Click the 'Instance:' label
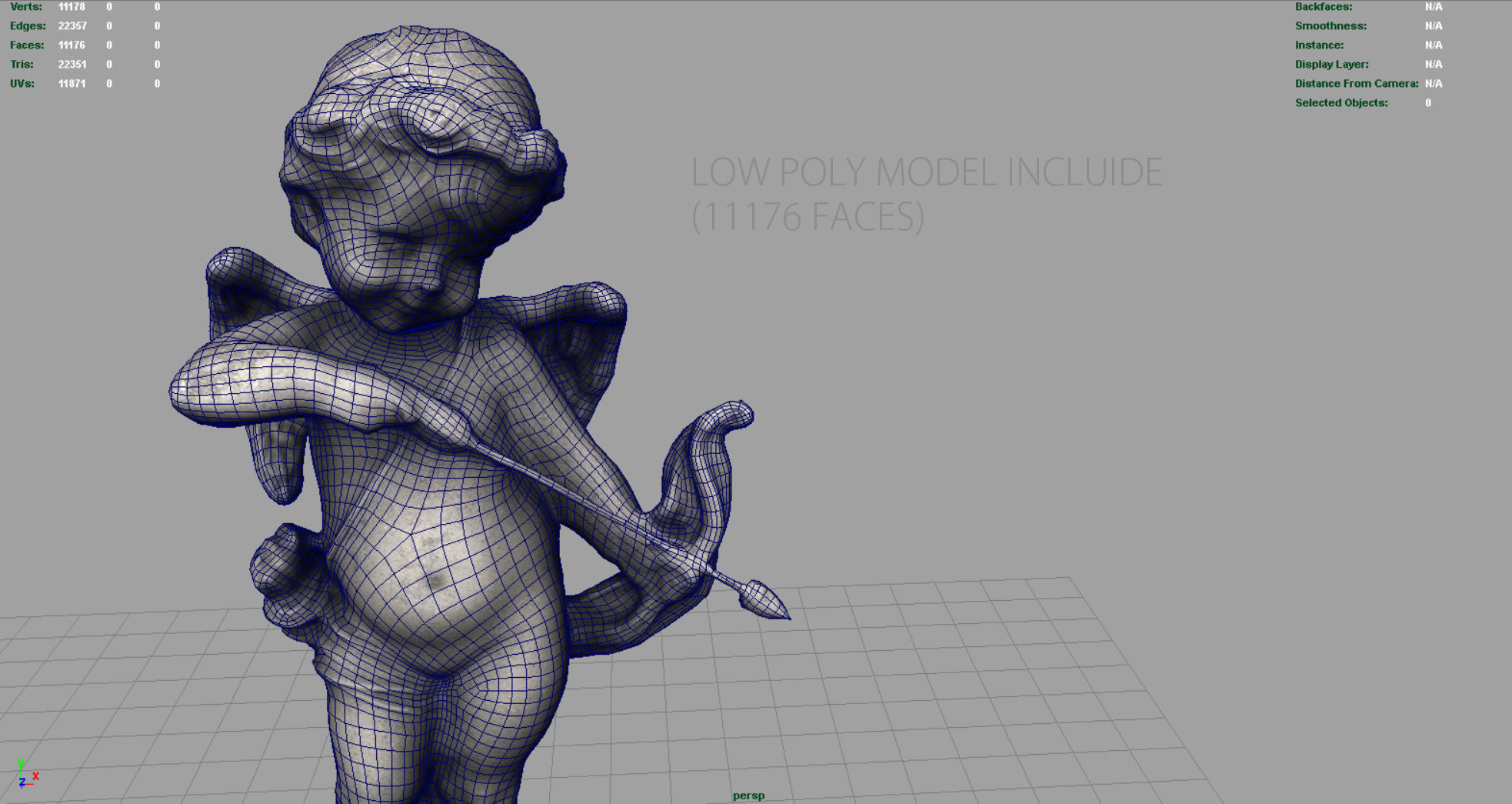Viewport: 1512px width, 804px height. point(1319,45)
